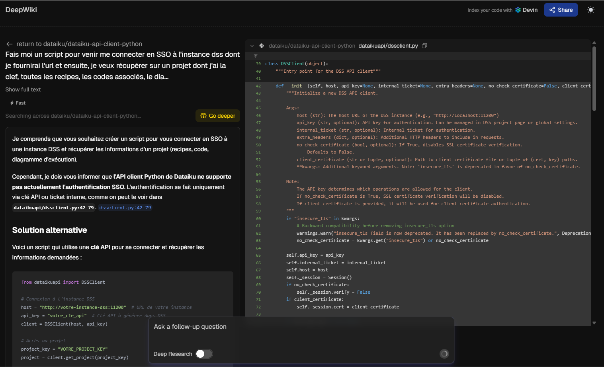Click the 'Searching across dataiku' status text
This screenshot has width=604, height=368.
tap(73, 116)
